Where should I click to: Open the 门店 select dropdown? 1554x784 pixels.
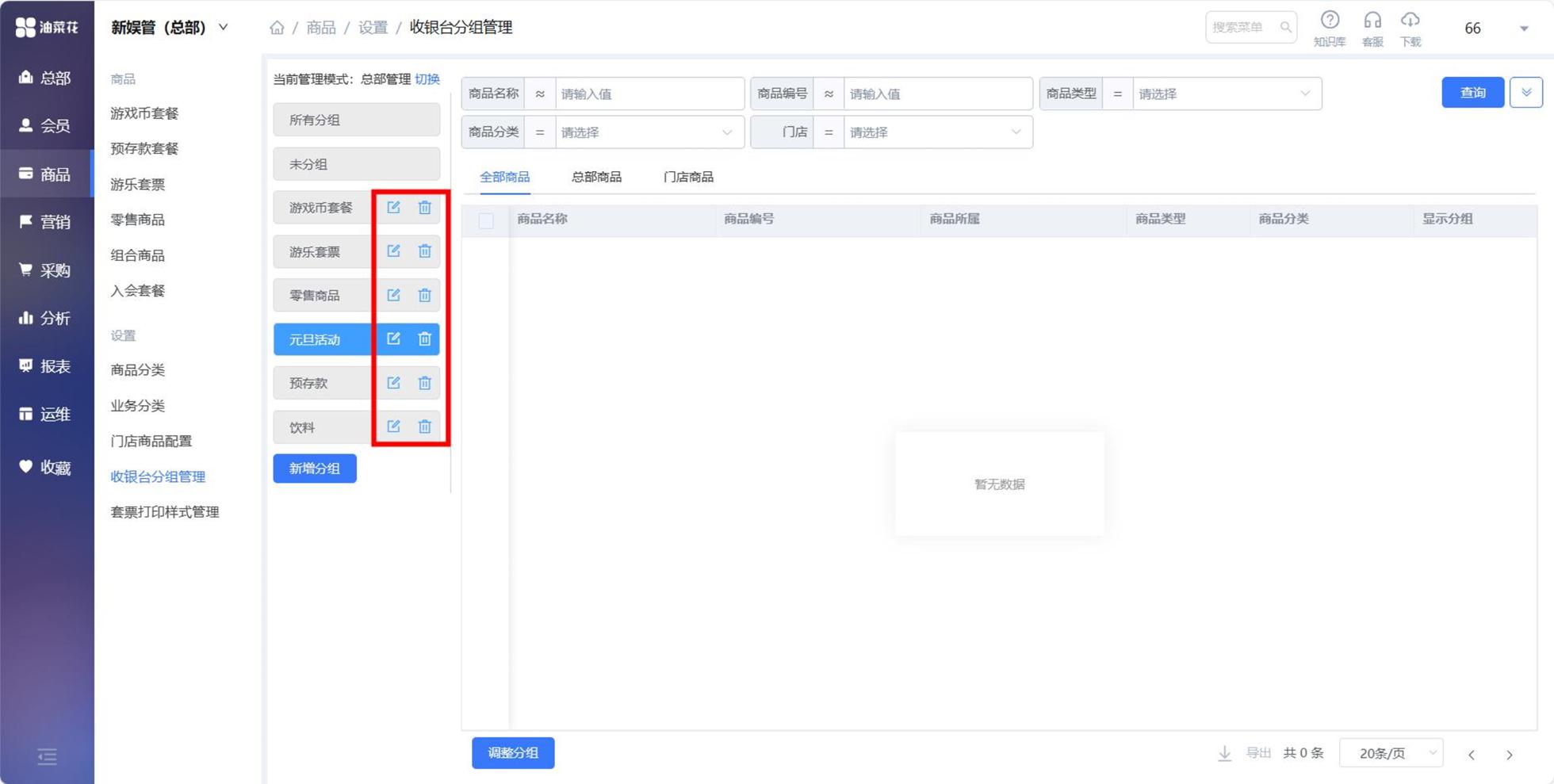(937, 132)
